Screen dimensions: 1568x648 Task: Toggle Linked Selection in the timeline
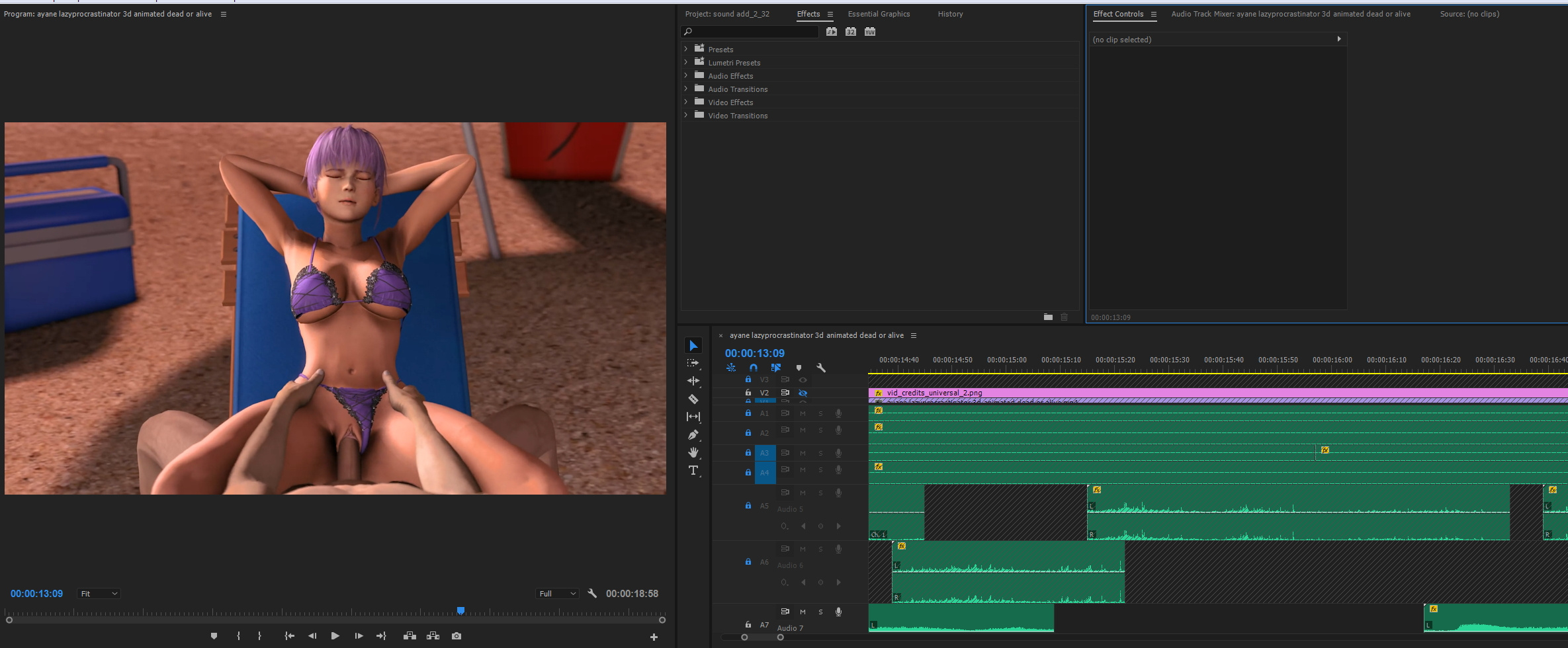[776, 368]
